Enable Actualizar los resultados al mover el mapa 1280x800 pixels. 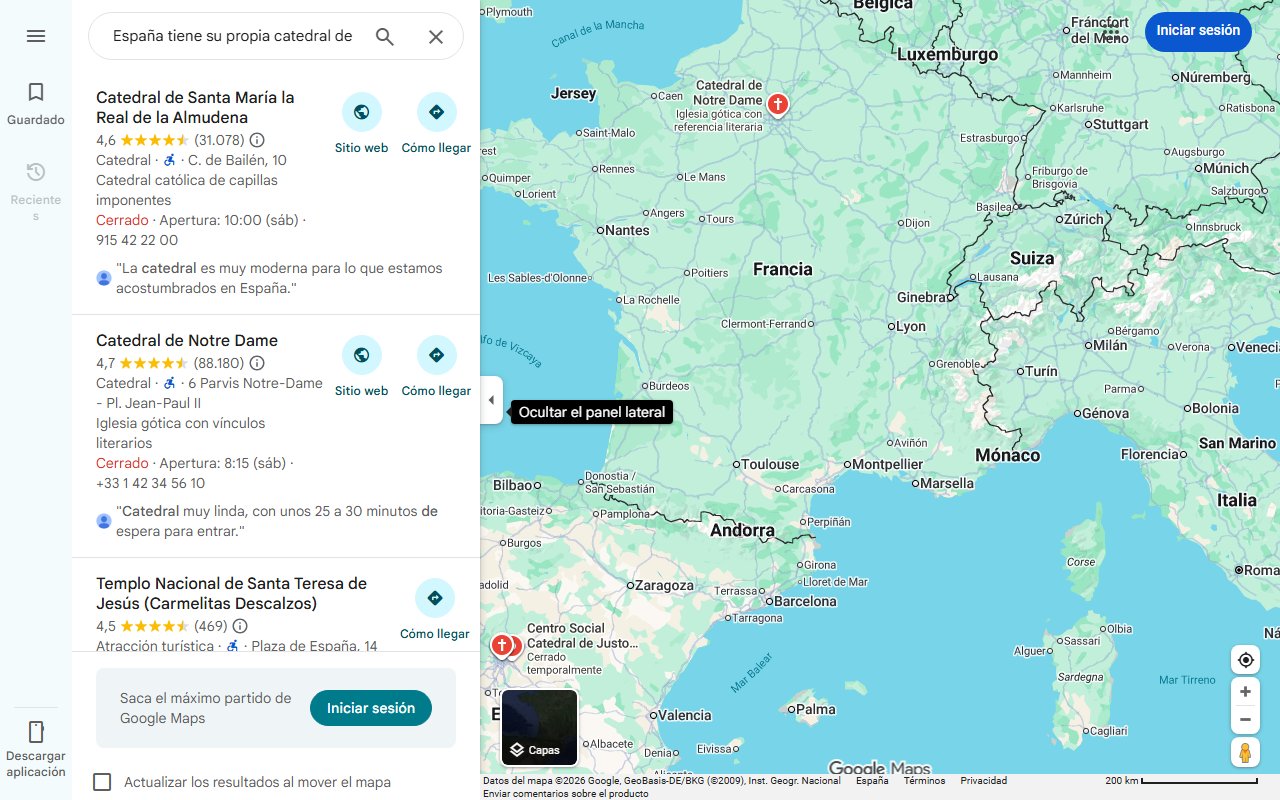[x=101, y=782]
